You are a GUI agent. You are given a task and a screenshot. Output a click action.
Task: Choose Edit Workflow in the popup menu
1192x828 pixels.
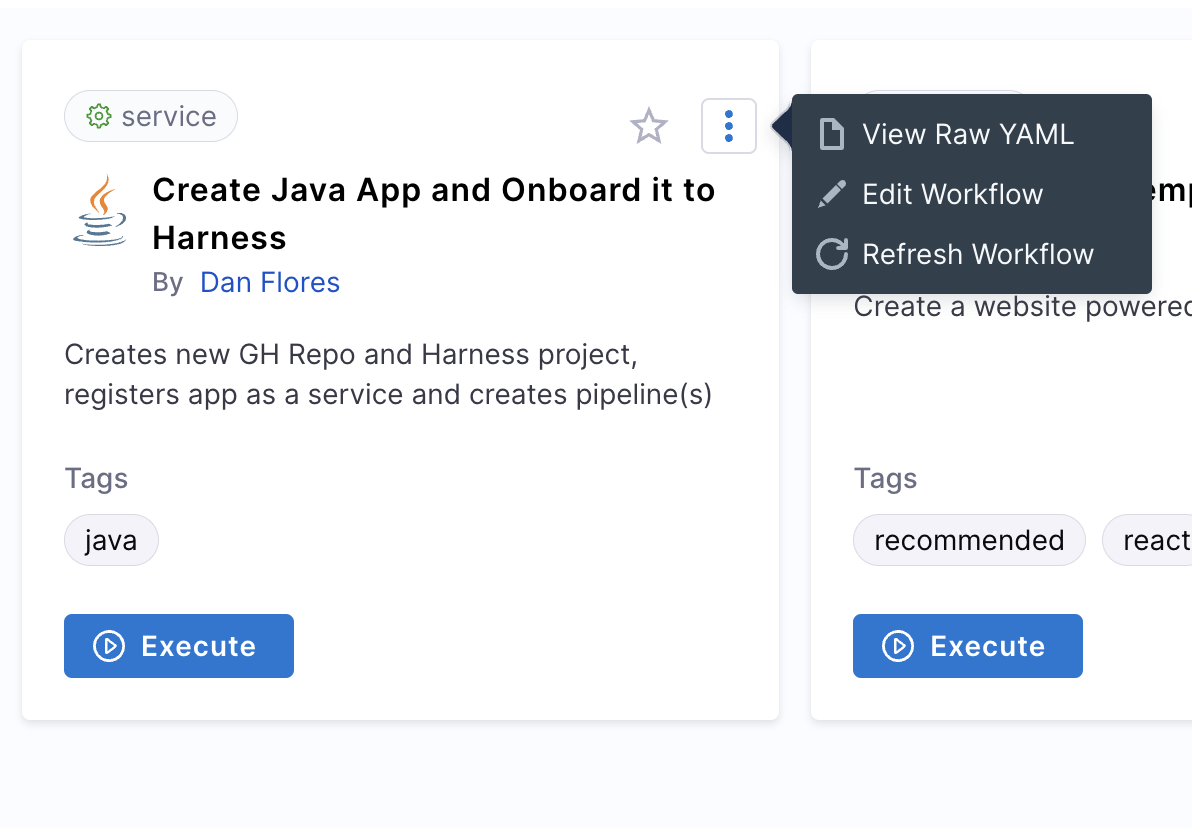(952, 194)
